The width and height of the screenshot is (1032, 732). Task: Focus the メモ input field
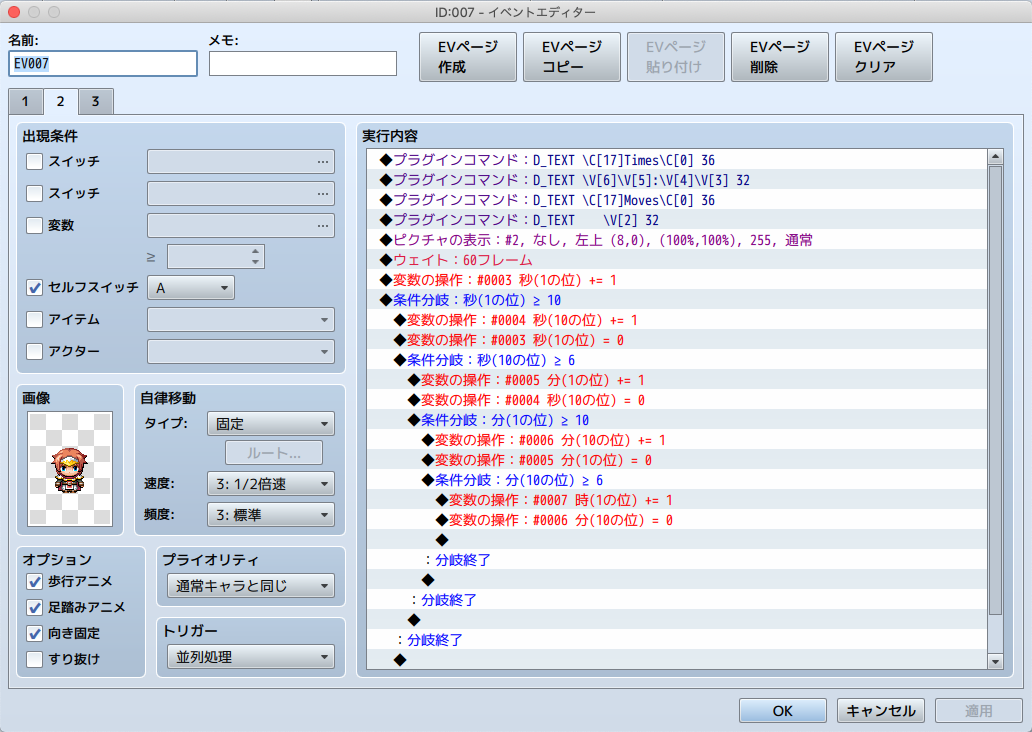click(x=303, y=64)
